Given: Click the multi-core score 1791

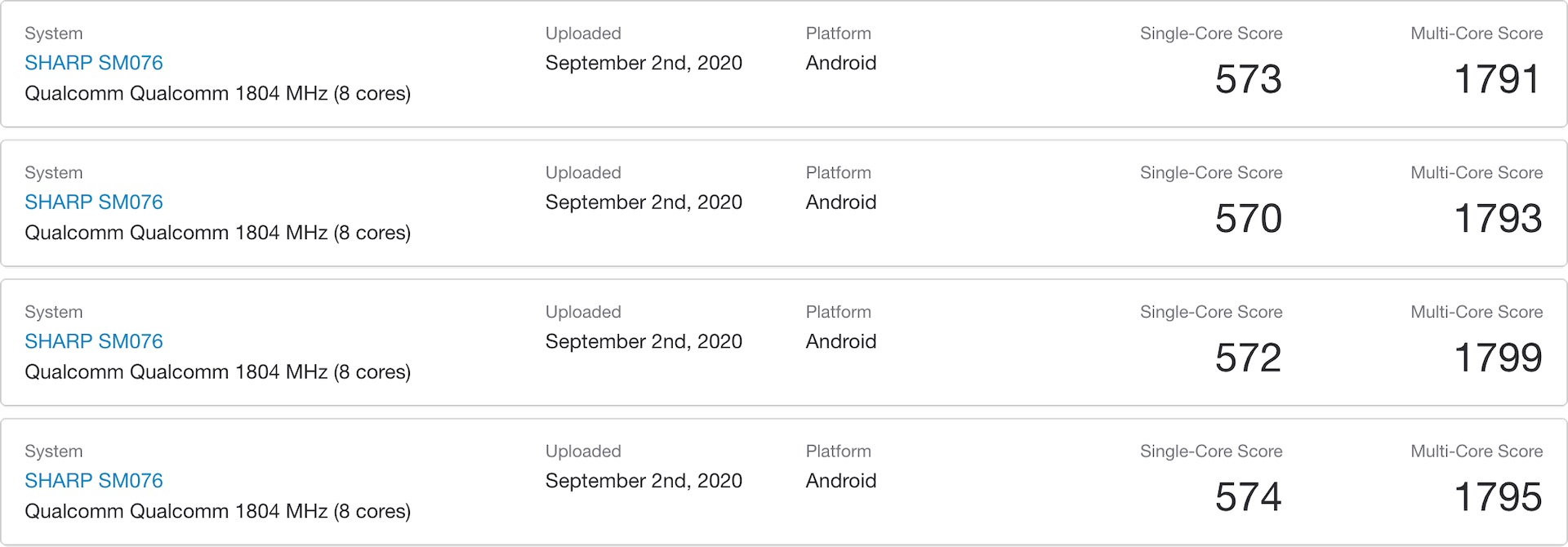Looking at the screenshot, I should (x=1497, y=79).
